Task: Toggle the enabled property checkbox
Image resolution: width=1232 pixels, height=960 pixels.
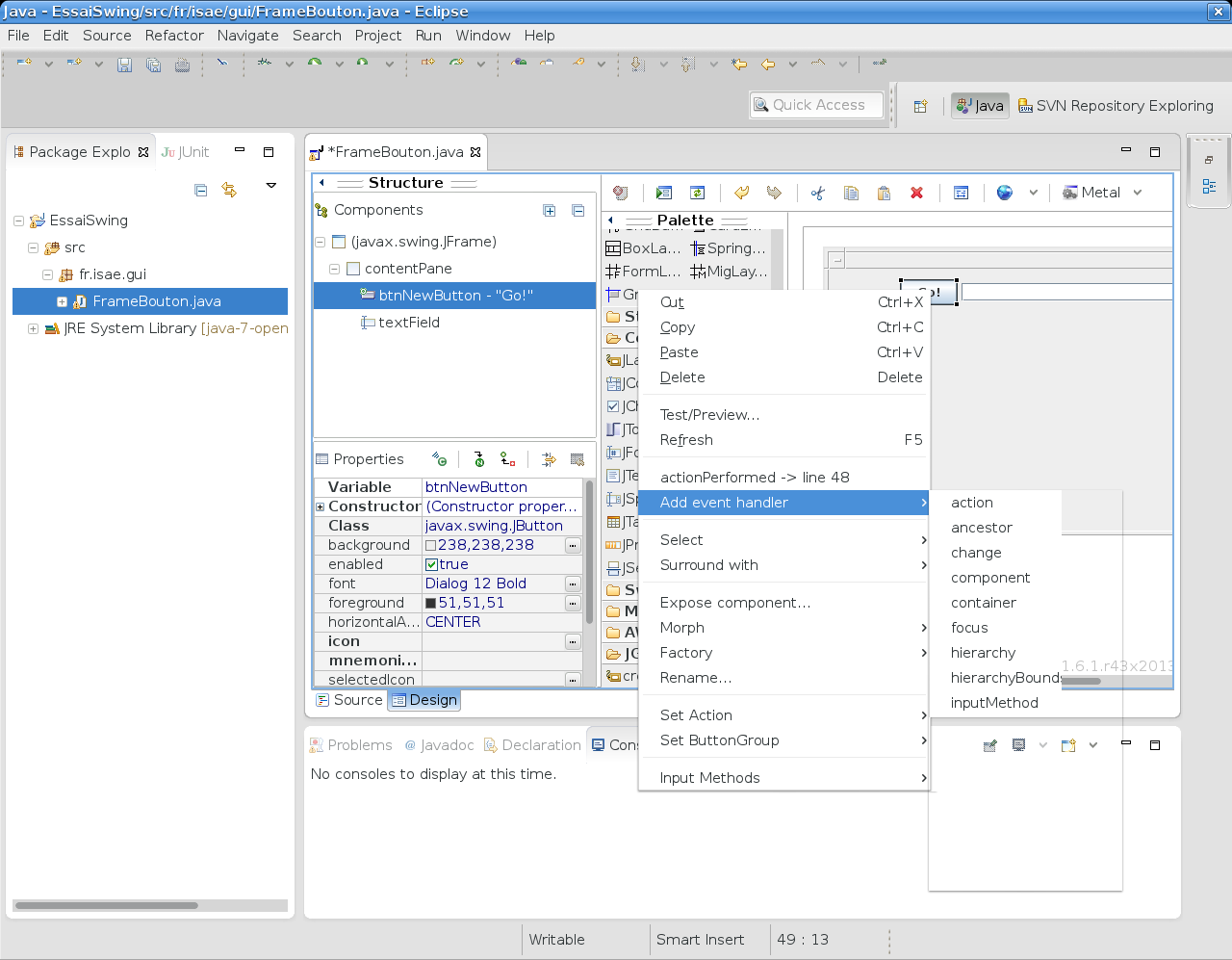Action: click(431, 564)
